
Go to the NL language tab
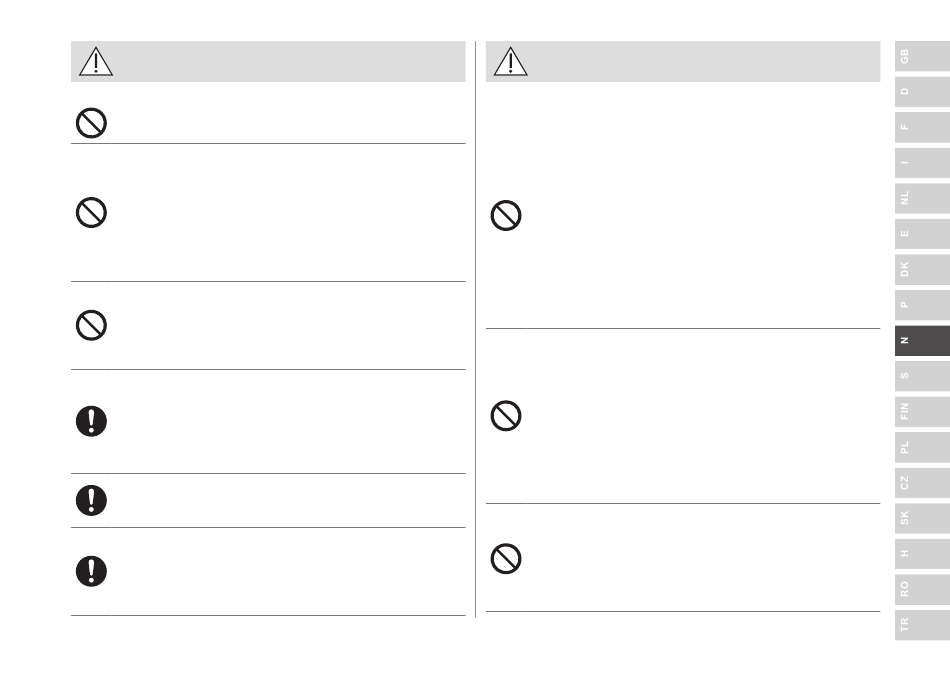tap(922, 198)
